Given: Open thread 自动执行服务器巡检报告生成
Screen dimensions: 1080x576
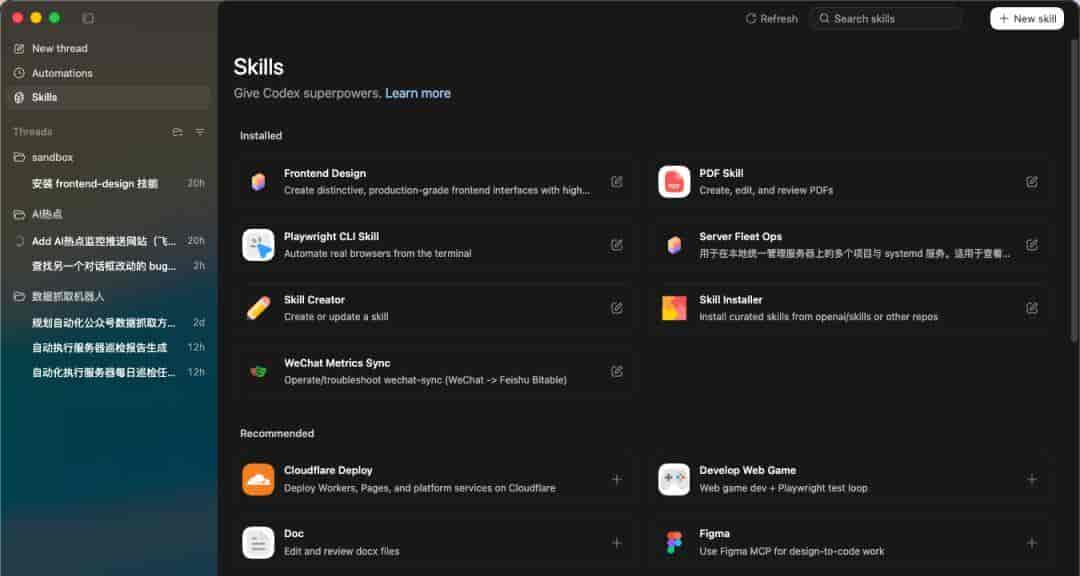Looking at the screenshot, I should tap(109, 347).
